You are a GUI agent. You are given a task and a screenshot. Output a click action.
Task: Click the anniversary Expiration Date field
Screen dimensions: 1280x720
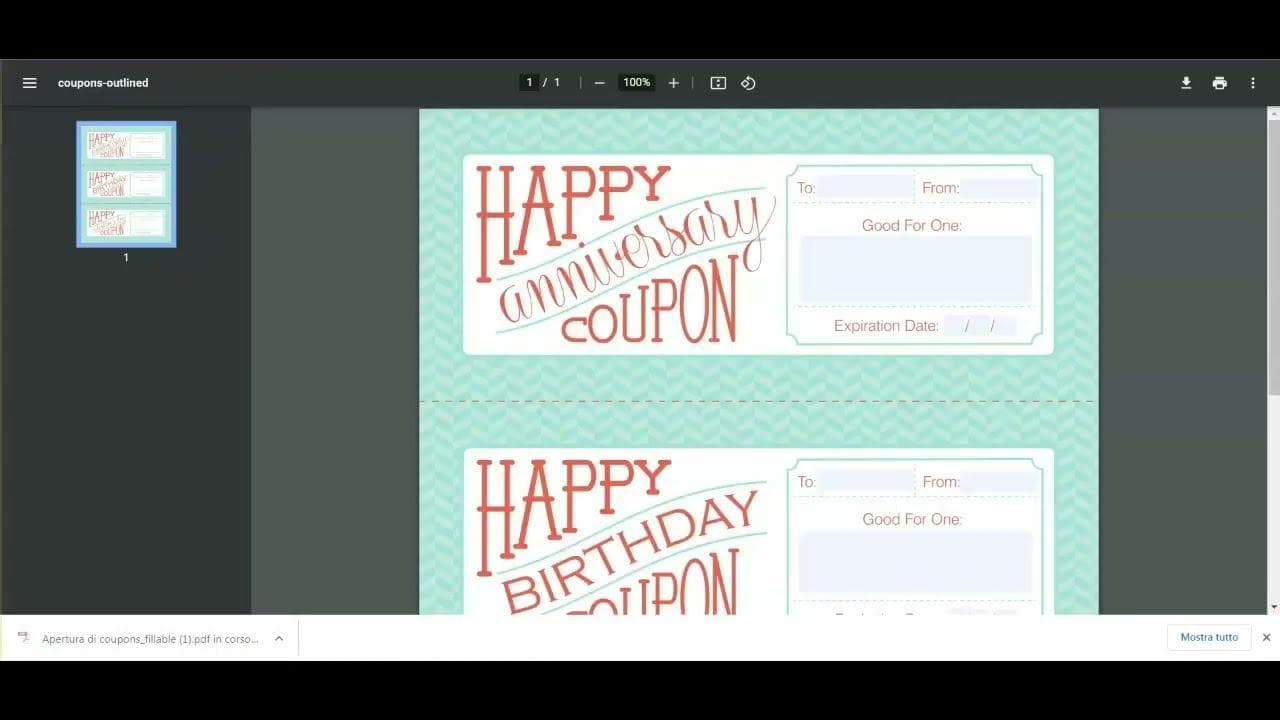point(980,326)
